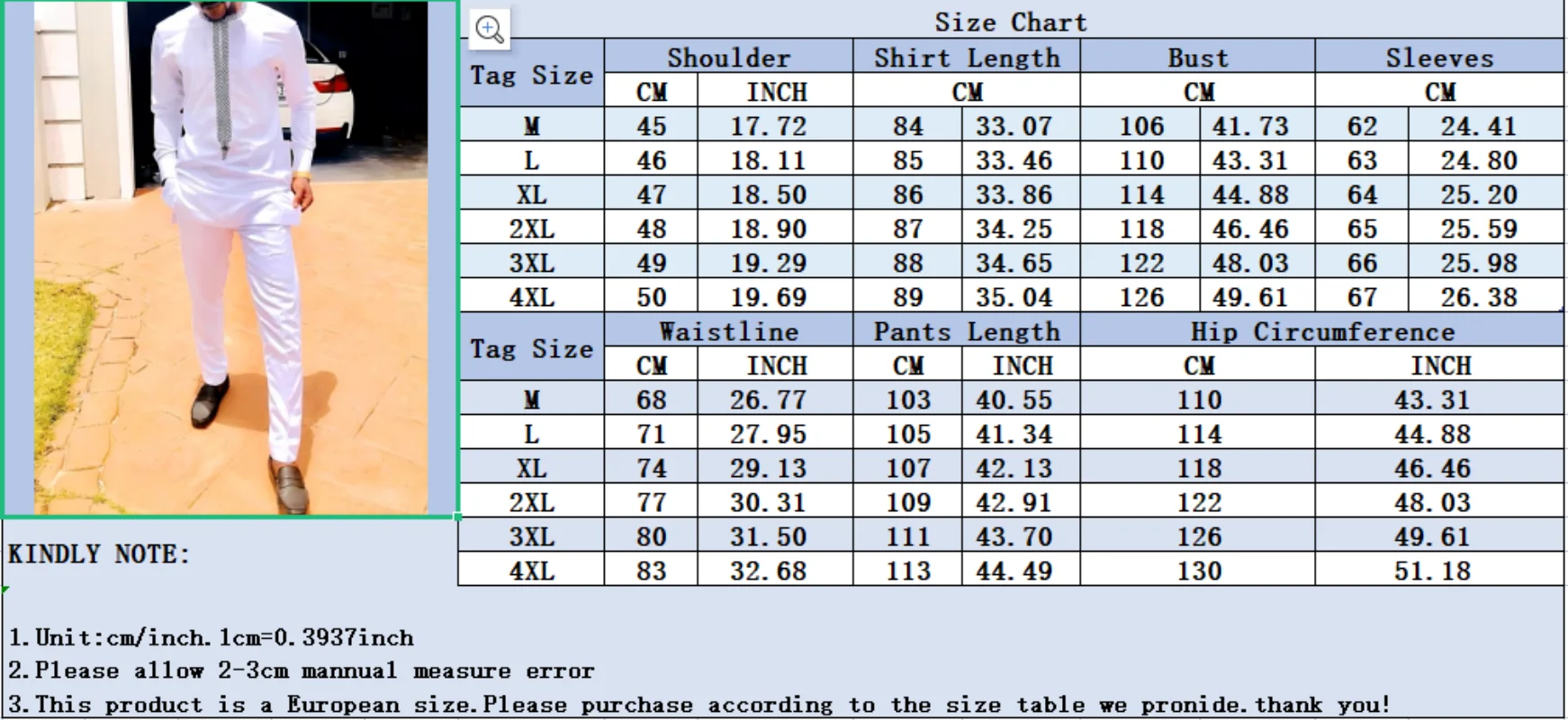Click pants length value "42.91"
Image resolution: width=1568 pixels, height=720 pixels.
pyautogui.click(x=1014, y=502)
